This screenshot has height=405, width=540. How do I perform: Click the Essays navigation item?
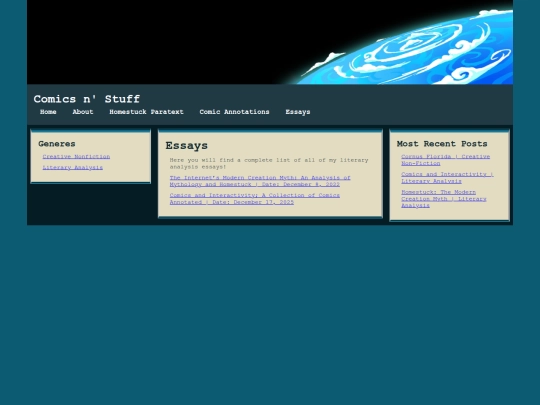click(298, 112)
